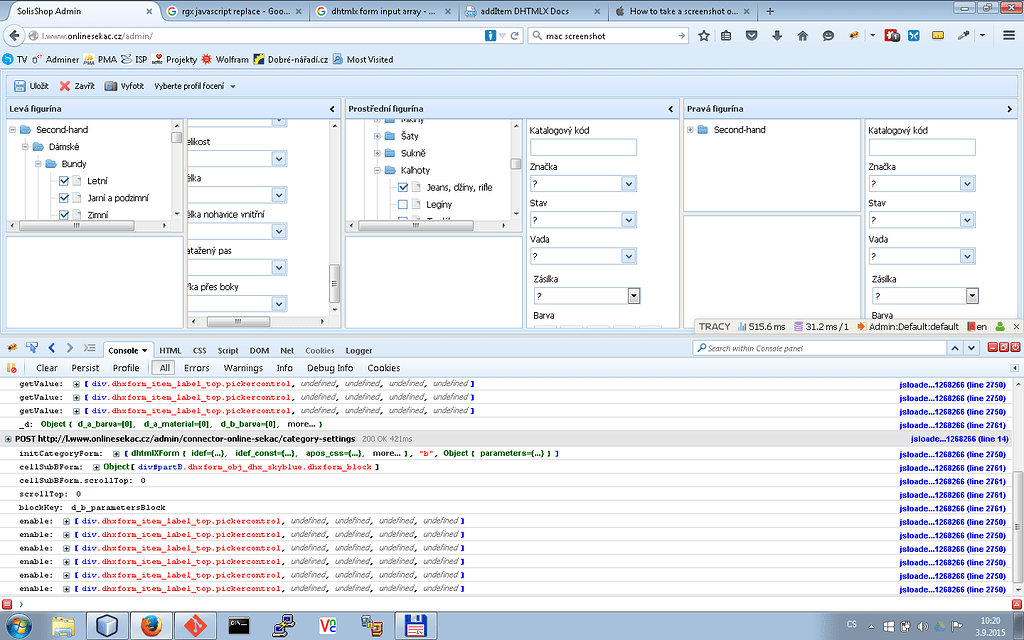Open the Vyberte profil focení dropdown

(x=189, y=86)
